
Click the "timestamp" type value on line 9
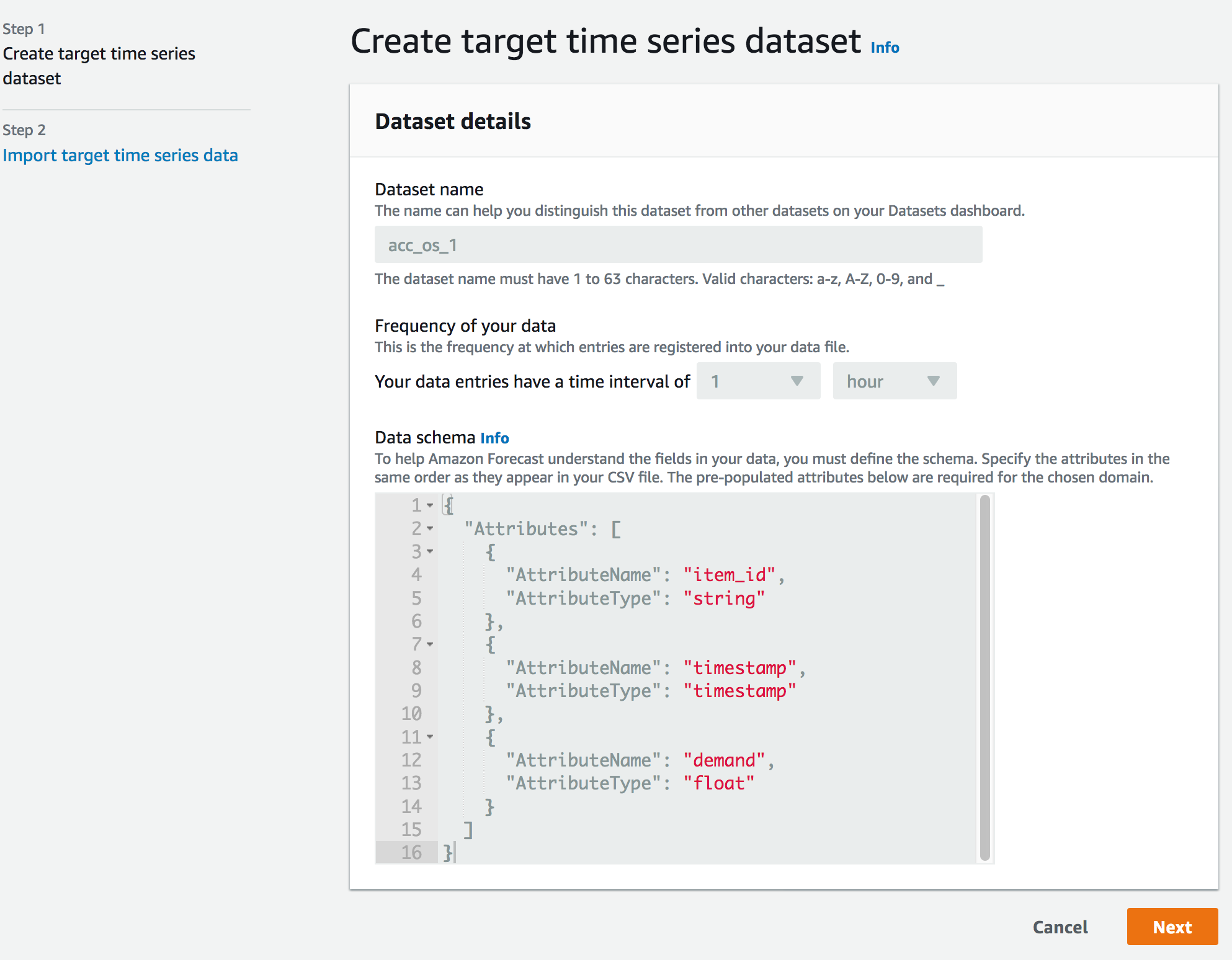(739, 691)
